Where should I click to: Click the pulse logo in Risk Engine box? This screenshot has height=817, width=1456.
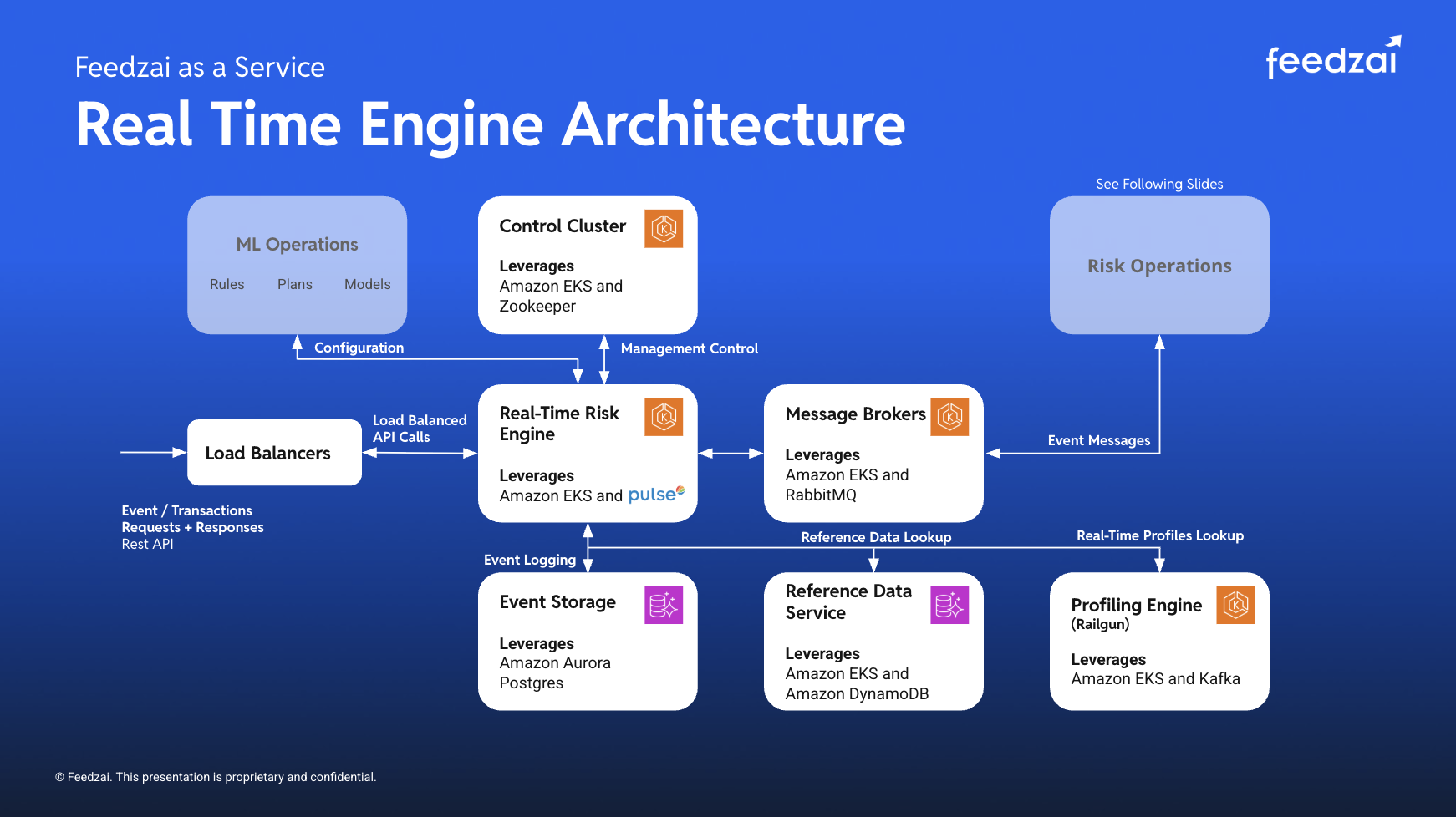(656, 495)
